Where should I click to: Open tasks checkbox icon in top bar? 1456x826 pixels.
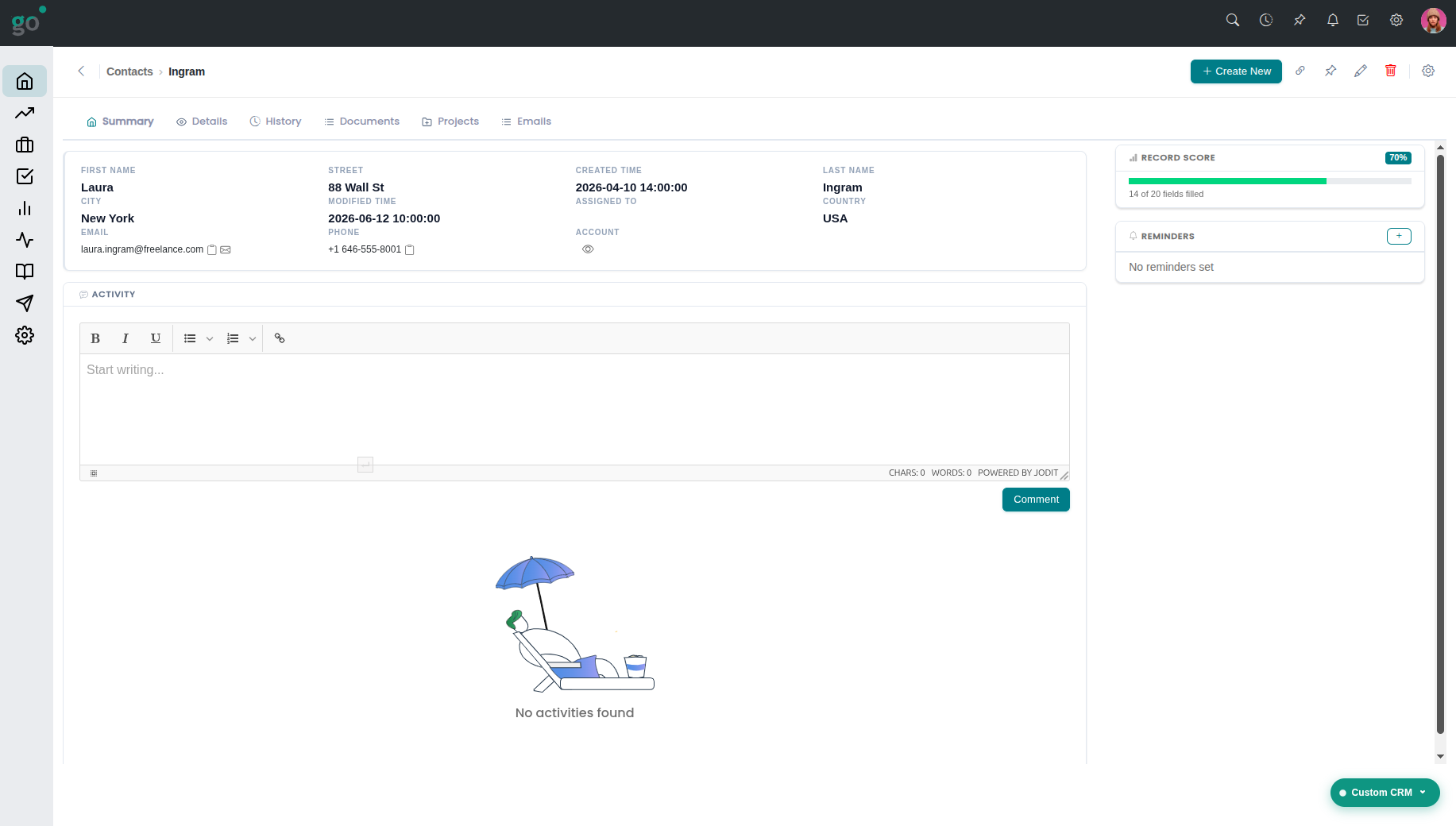[1363, 20]
